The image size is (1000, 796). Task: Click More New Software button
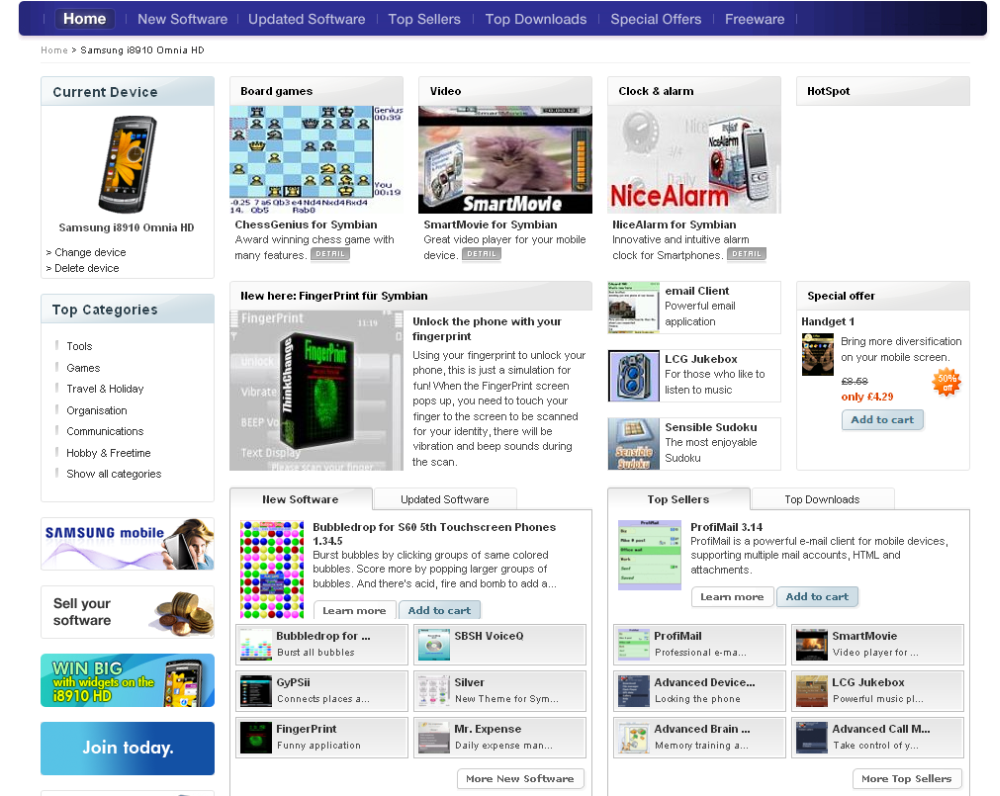point(520,779)
